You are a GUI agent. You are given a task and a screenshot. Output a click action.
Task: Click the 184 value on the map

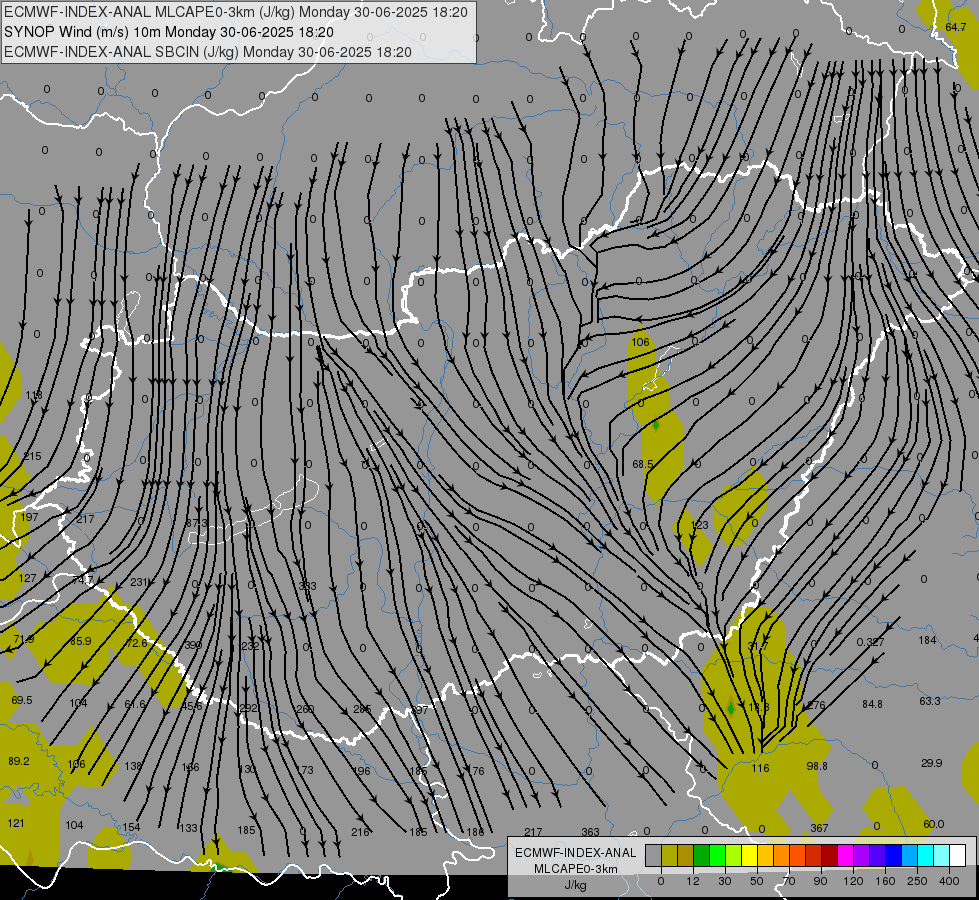[x=927, y=640]
